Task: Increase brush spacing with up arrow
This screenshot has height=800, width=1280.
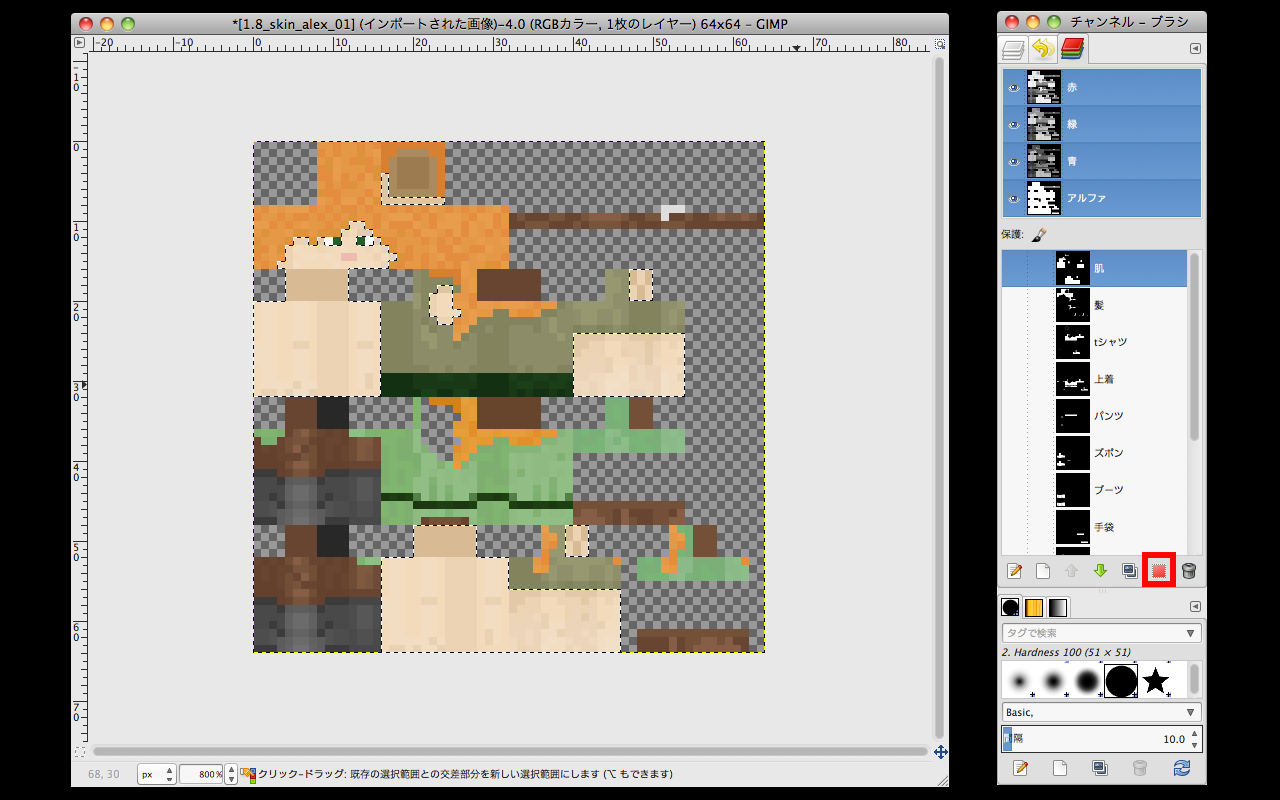Action: pyautogui.click(x=1194, y=734)
